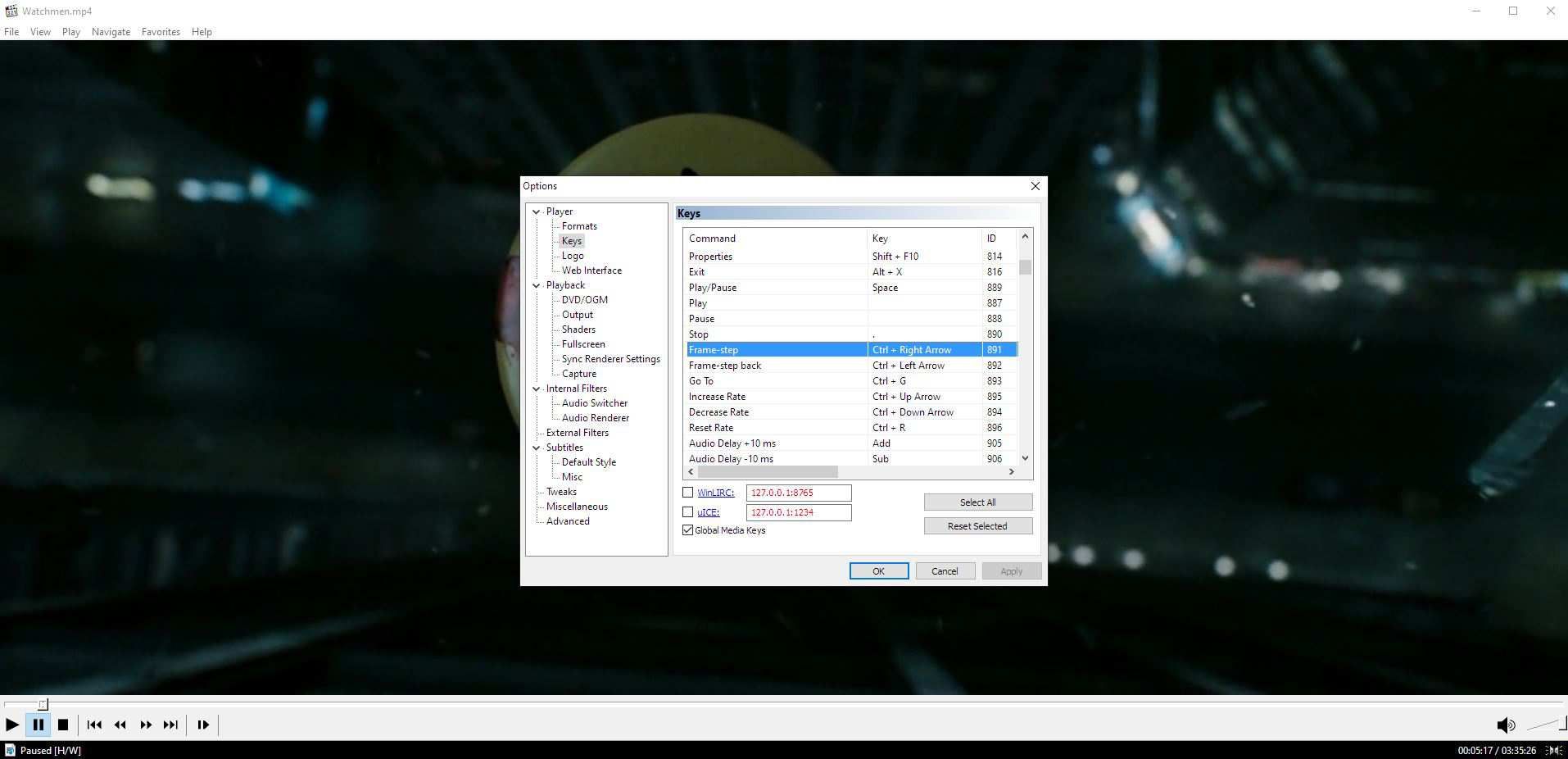1568x759 pixels.
Task: Select Tweaks in the options tree
Action: coord(561,492)
